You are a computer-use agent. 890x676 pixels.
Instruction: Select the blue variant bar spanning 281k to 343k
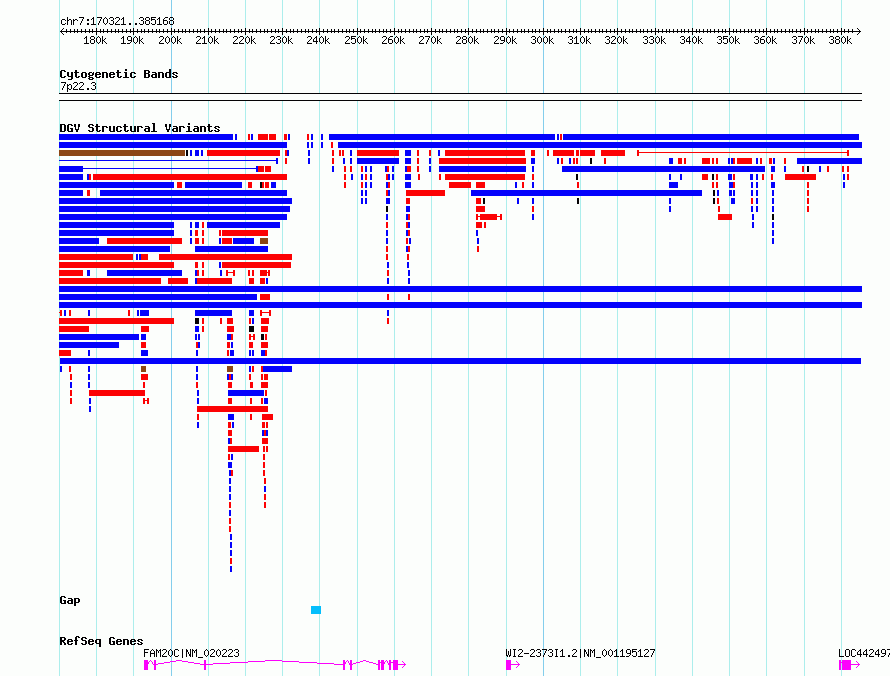(586, 193)
